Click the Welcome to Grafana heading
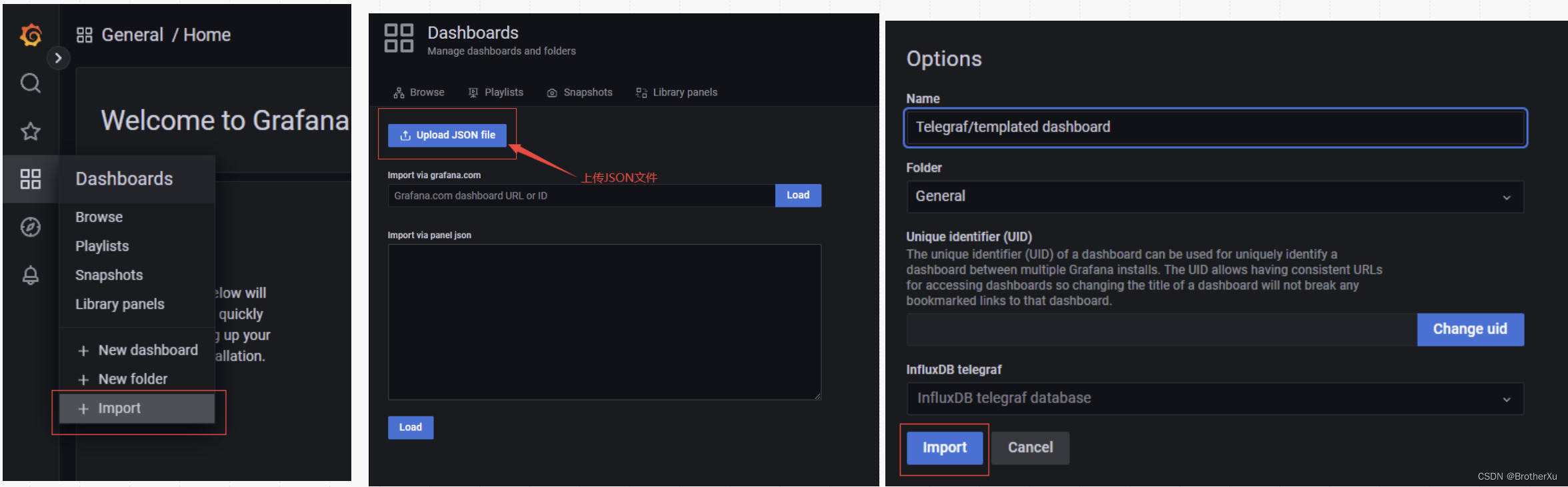Viewport: 1568px width, 487px height. [225, 121]
